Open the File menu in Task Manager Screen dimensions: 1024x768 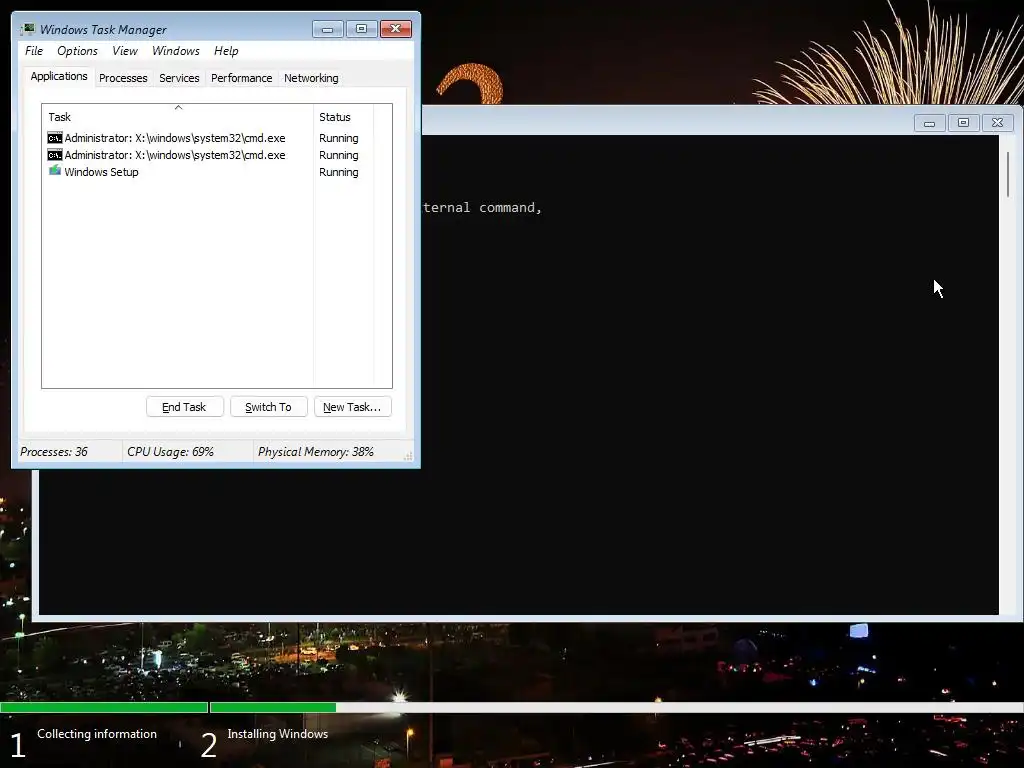(34, 51)
